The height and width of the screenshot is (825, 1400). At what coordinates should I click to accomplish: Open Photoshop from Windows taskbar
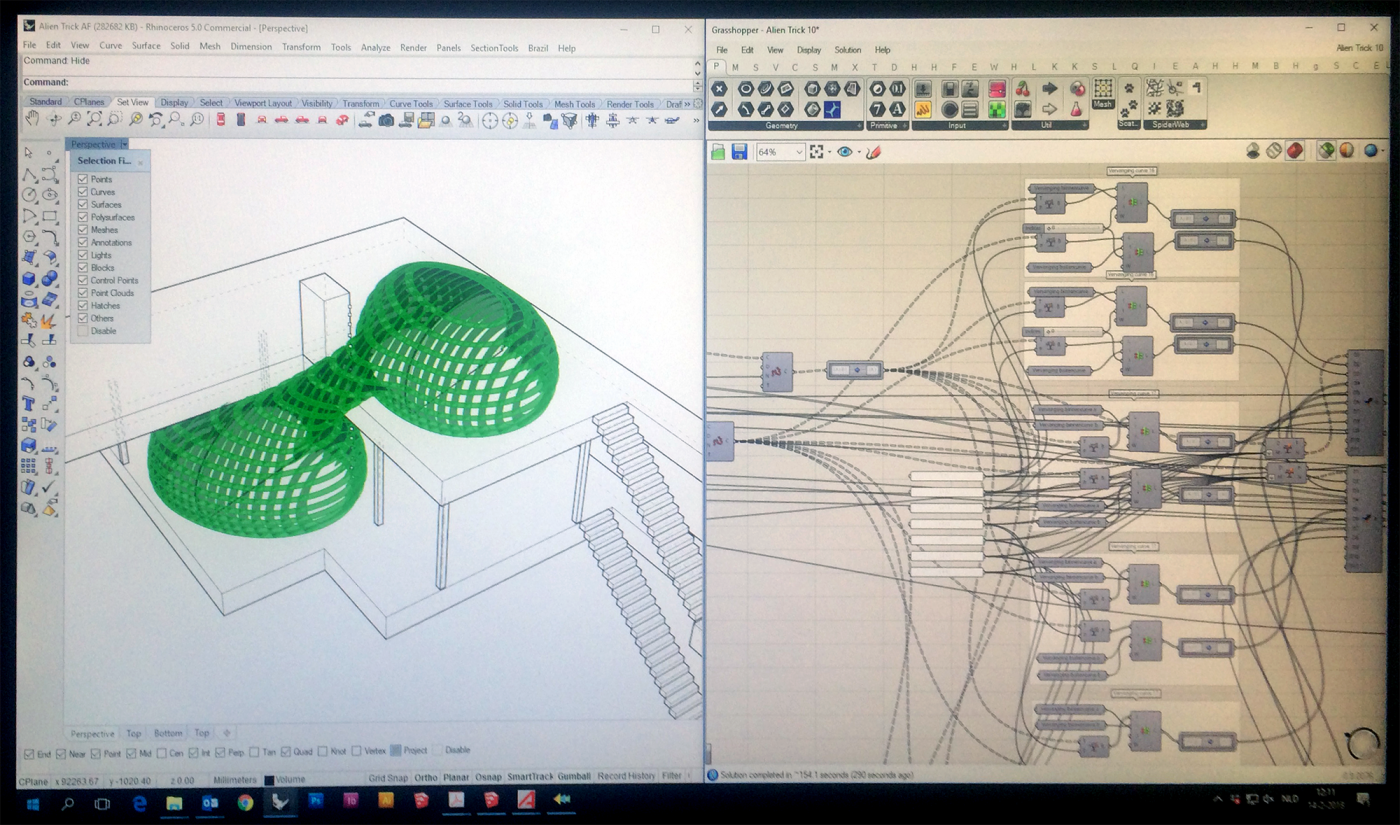point(316,802)
